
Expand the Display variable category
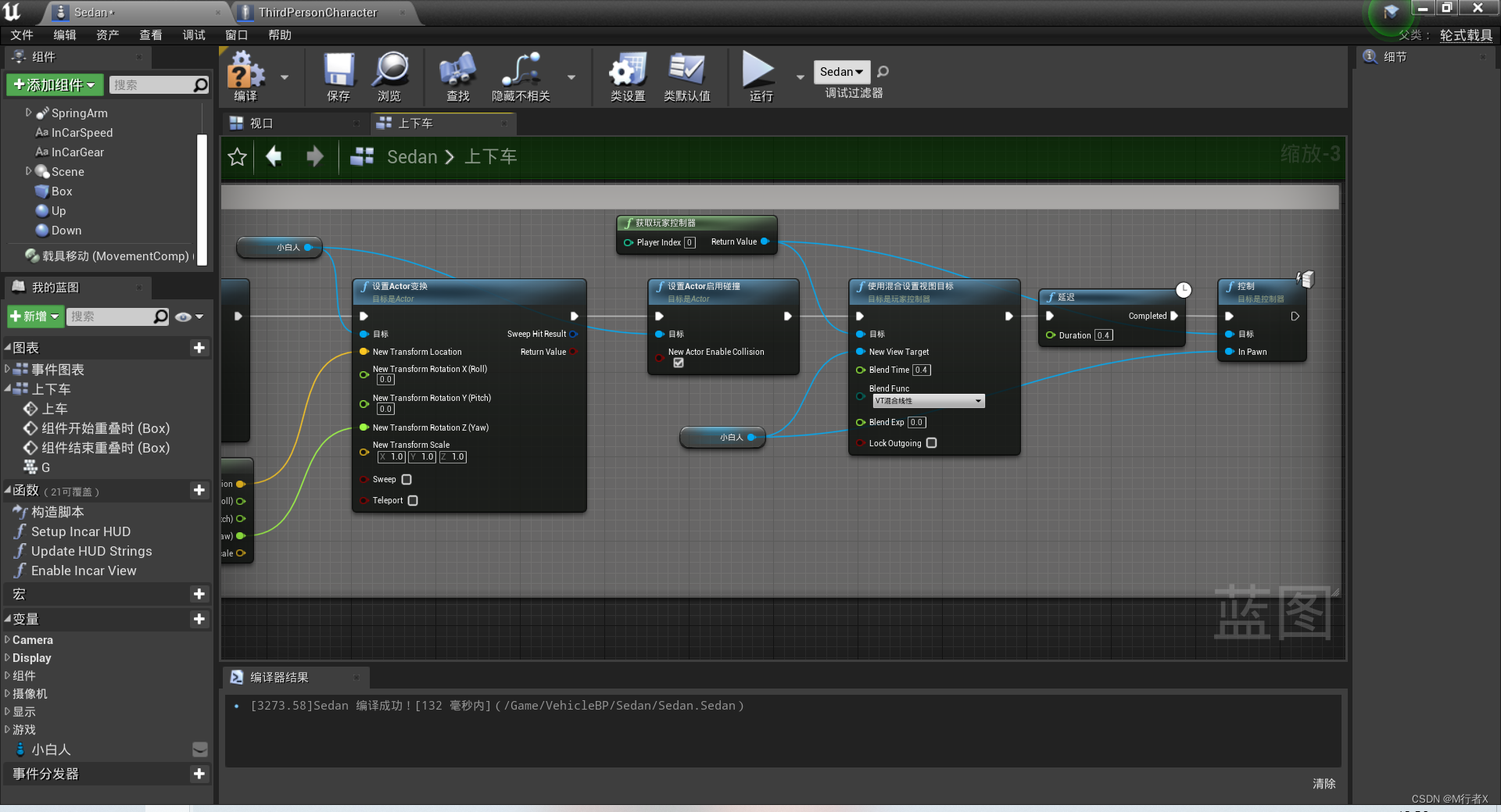pos(7,658)
